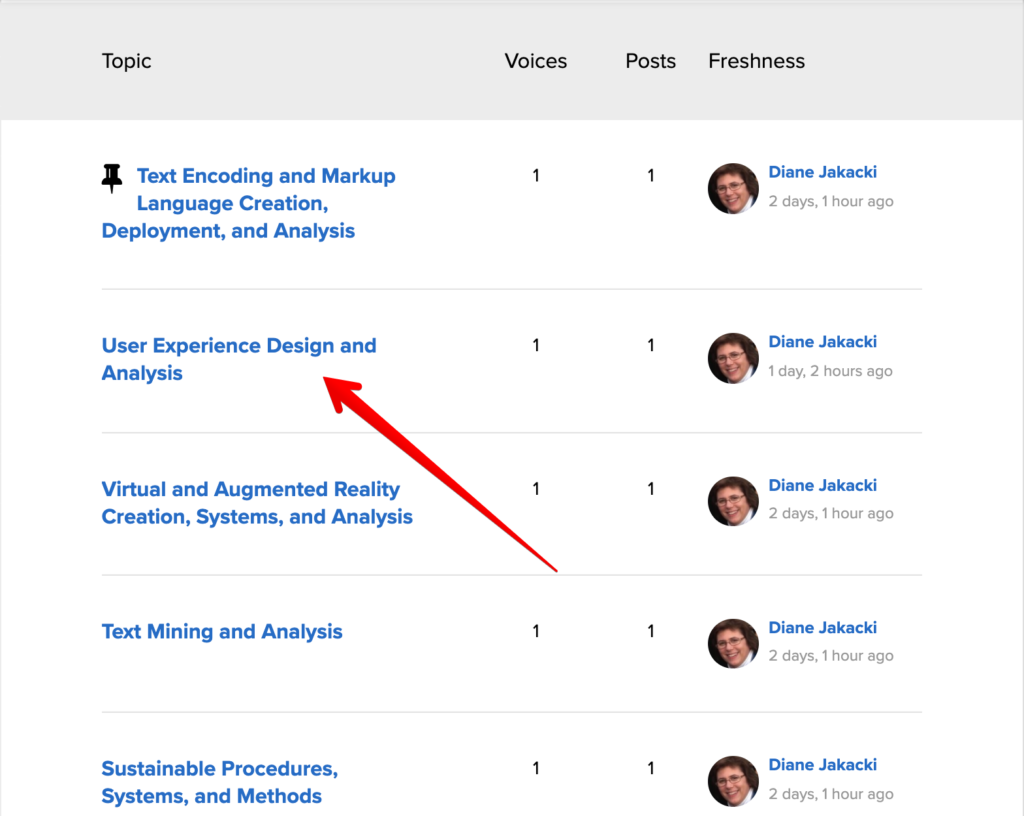Open the Text Mining and Analysis discussion
The width and height of the screenshot is (1024, 816).
click(222, 631)
